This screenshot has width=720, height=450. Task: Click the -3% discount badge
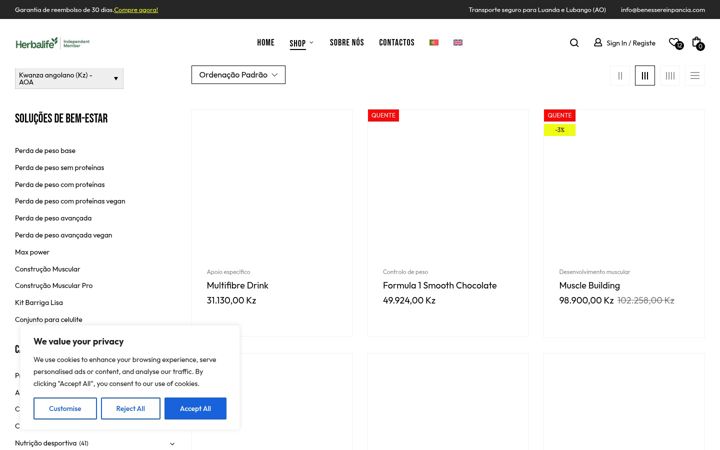click(560, 130)
